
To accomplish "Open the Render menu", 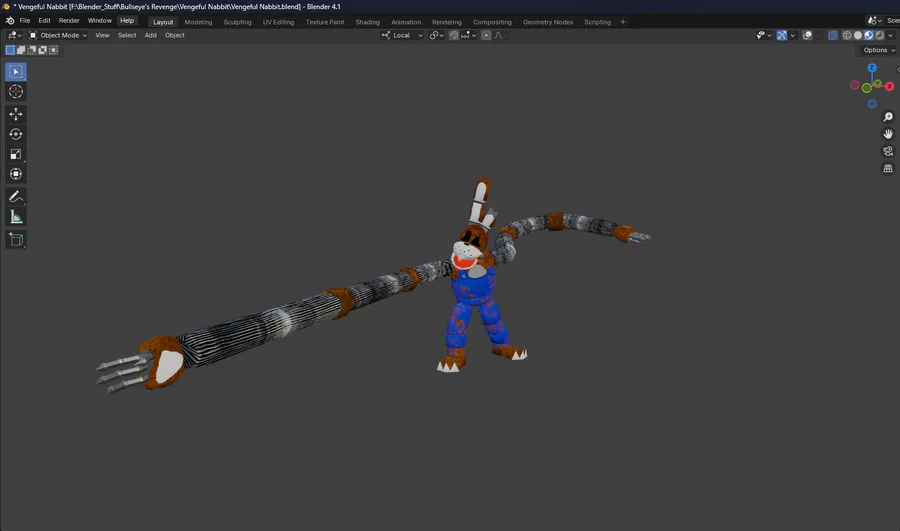I will pos(69,21).
